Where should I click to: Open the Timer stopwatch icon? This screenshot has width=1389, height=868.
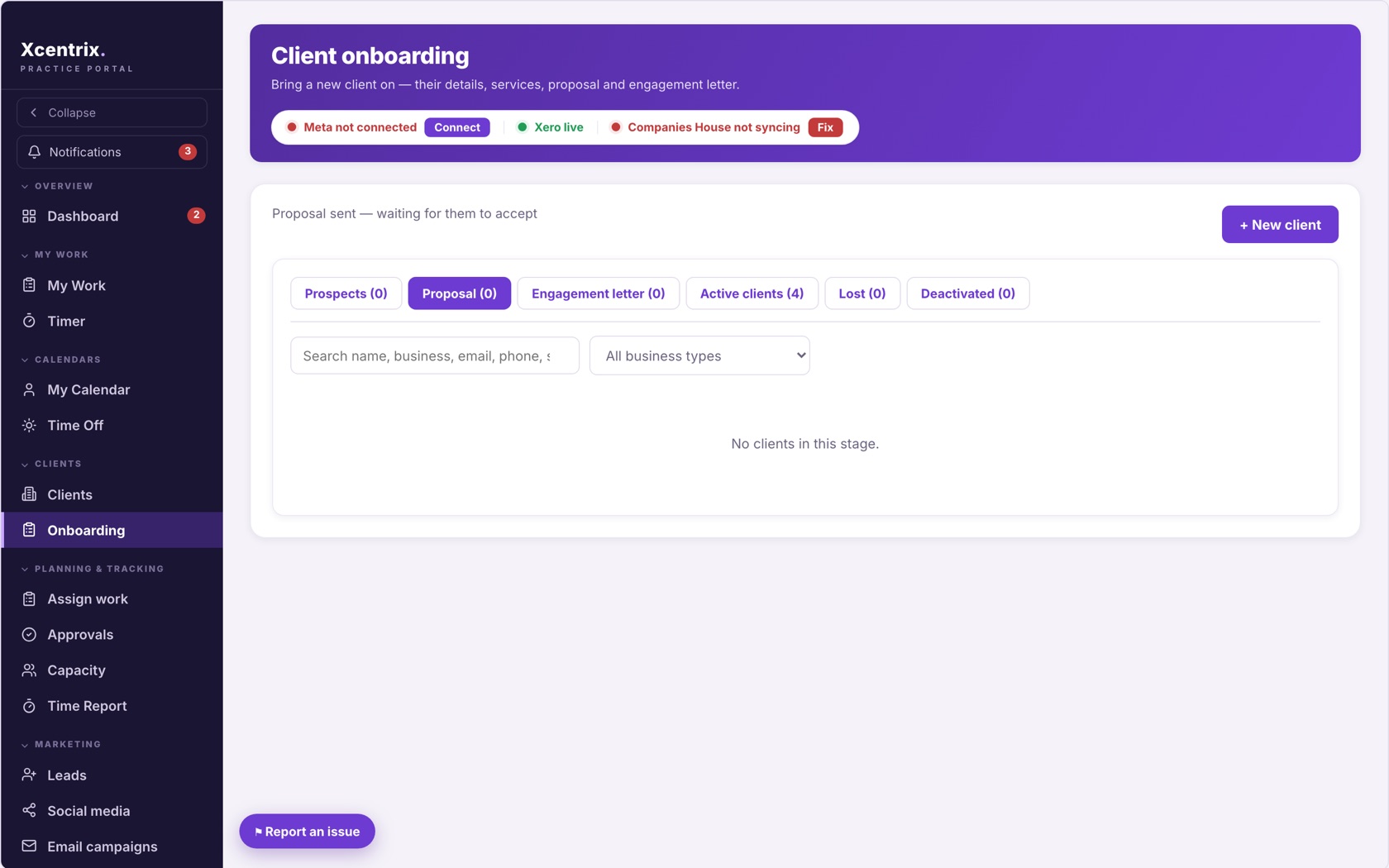pos(29,321)
